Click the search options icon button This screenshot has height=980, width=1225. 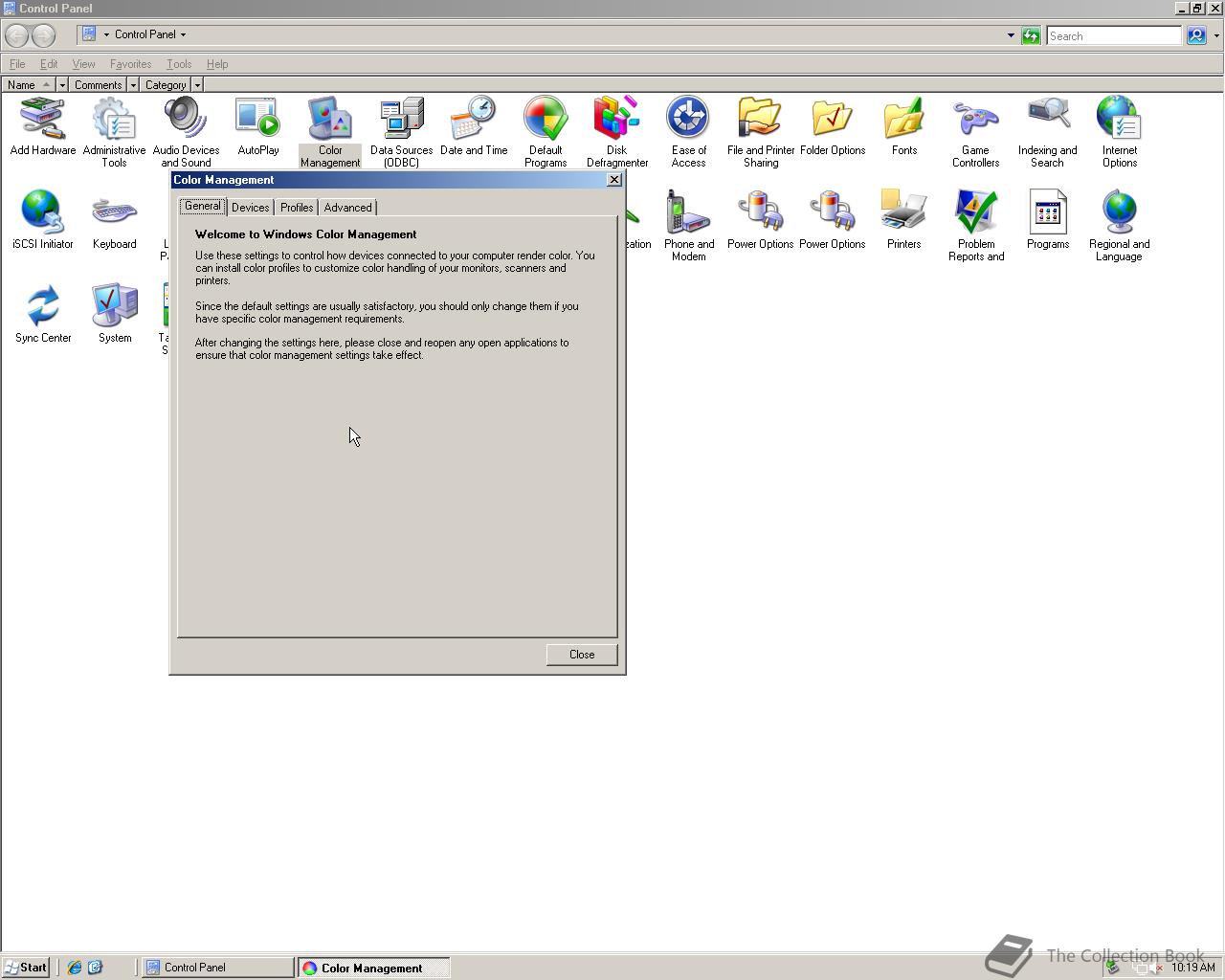tap(1196, 35)
